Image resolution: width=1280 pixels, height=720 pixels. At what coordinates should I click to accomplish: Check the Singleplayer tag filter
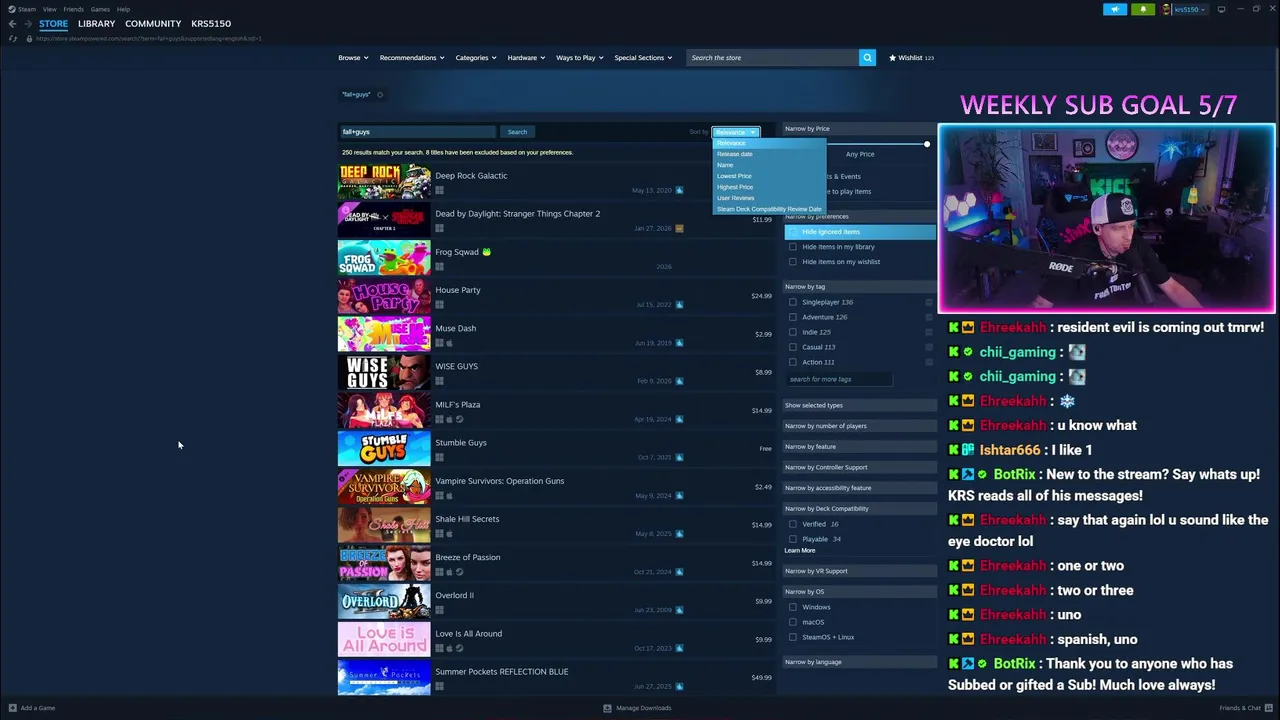point(793,302)
